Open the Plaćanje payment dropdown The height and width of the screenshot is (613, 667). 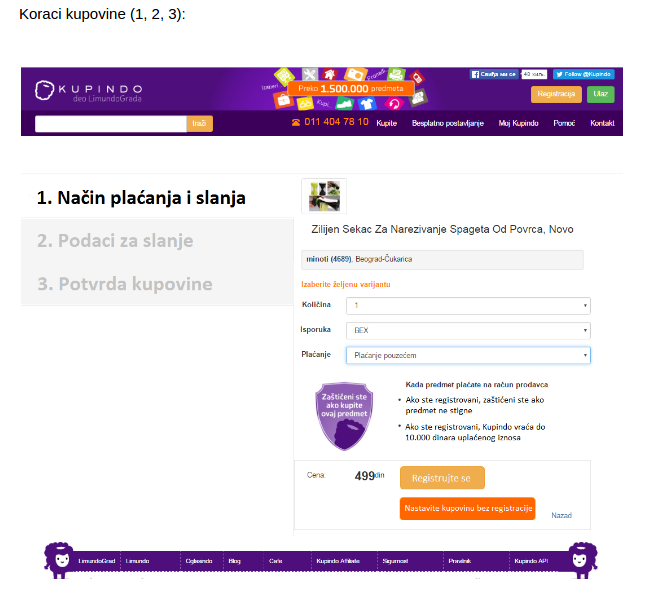point(468,355)
